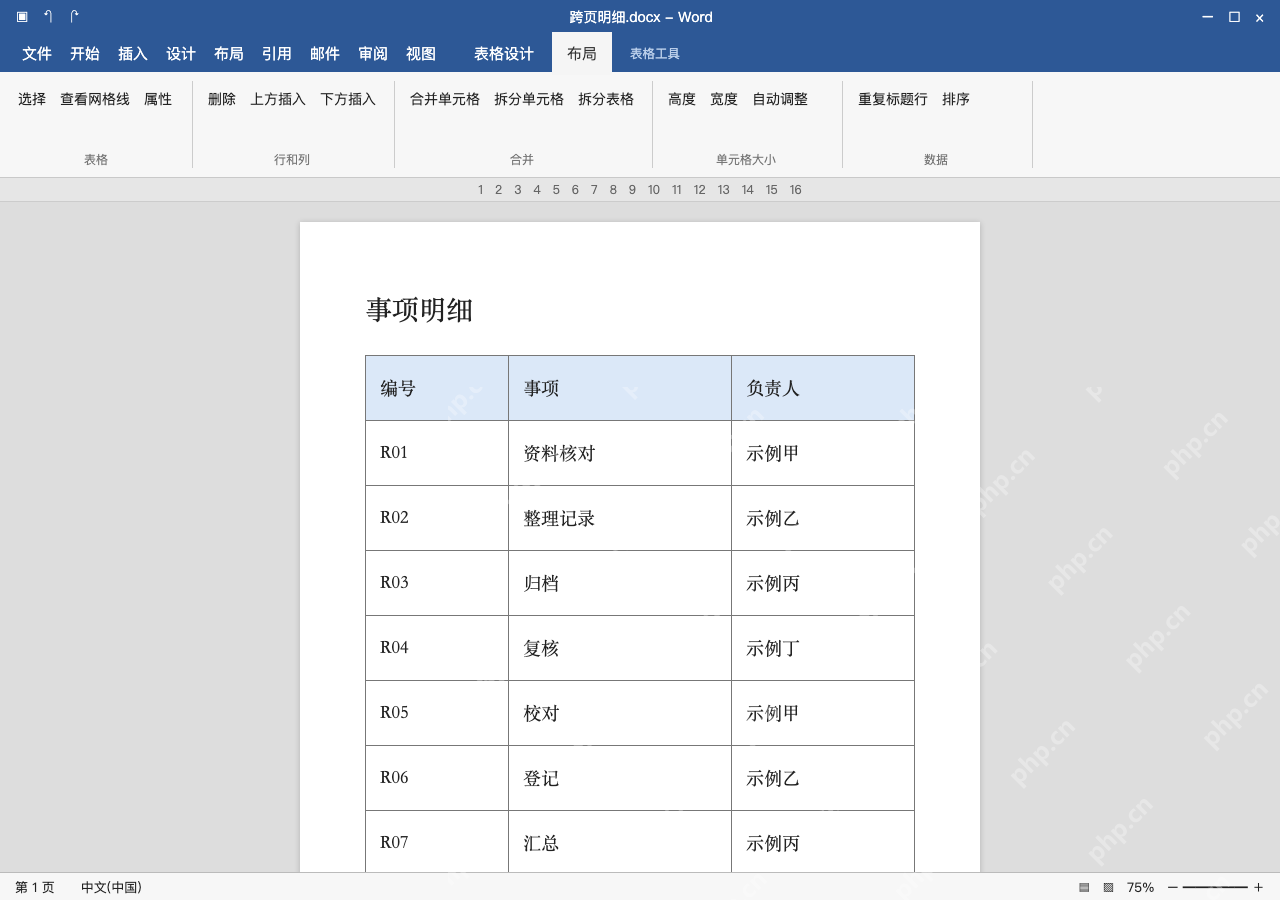The width and height of the screenshot is (1280, 900).
Task: Toggle 重复标题行
Action: [893, 99]
